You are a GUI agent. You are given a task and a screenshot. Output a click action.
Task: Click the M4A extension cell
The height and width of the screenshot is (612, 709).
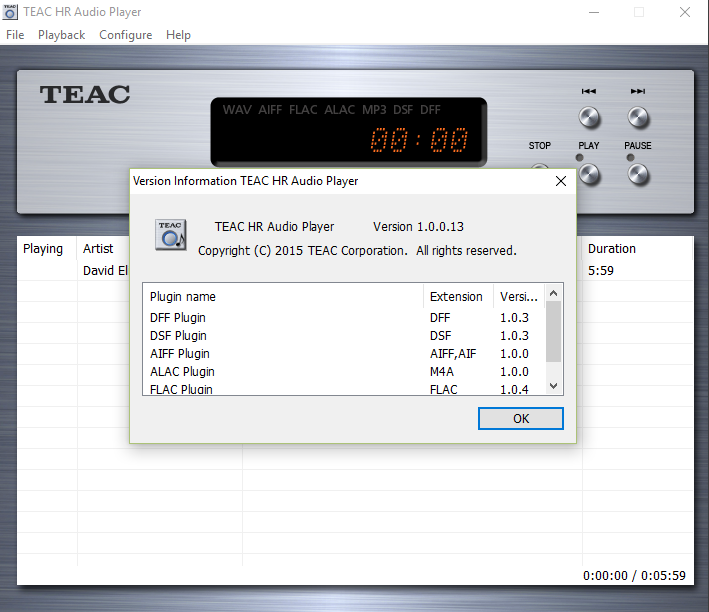pos(442,372)
